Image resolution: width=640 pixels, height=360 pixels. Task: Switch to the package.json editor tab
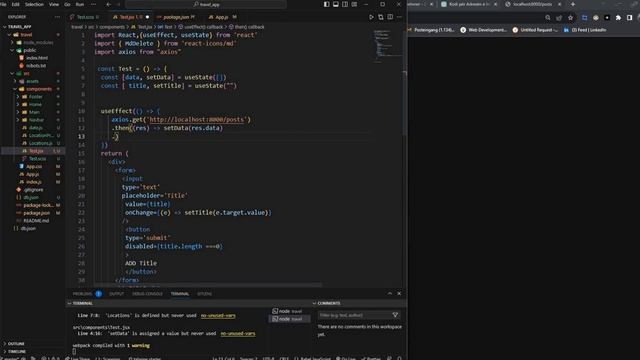176,17
